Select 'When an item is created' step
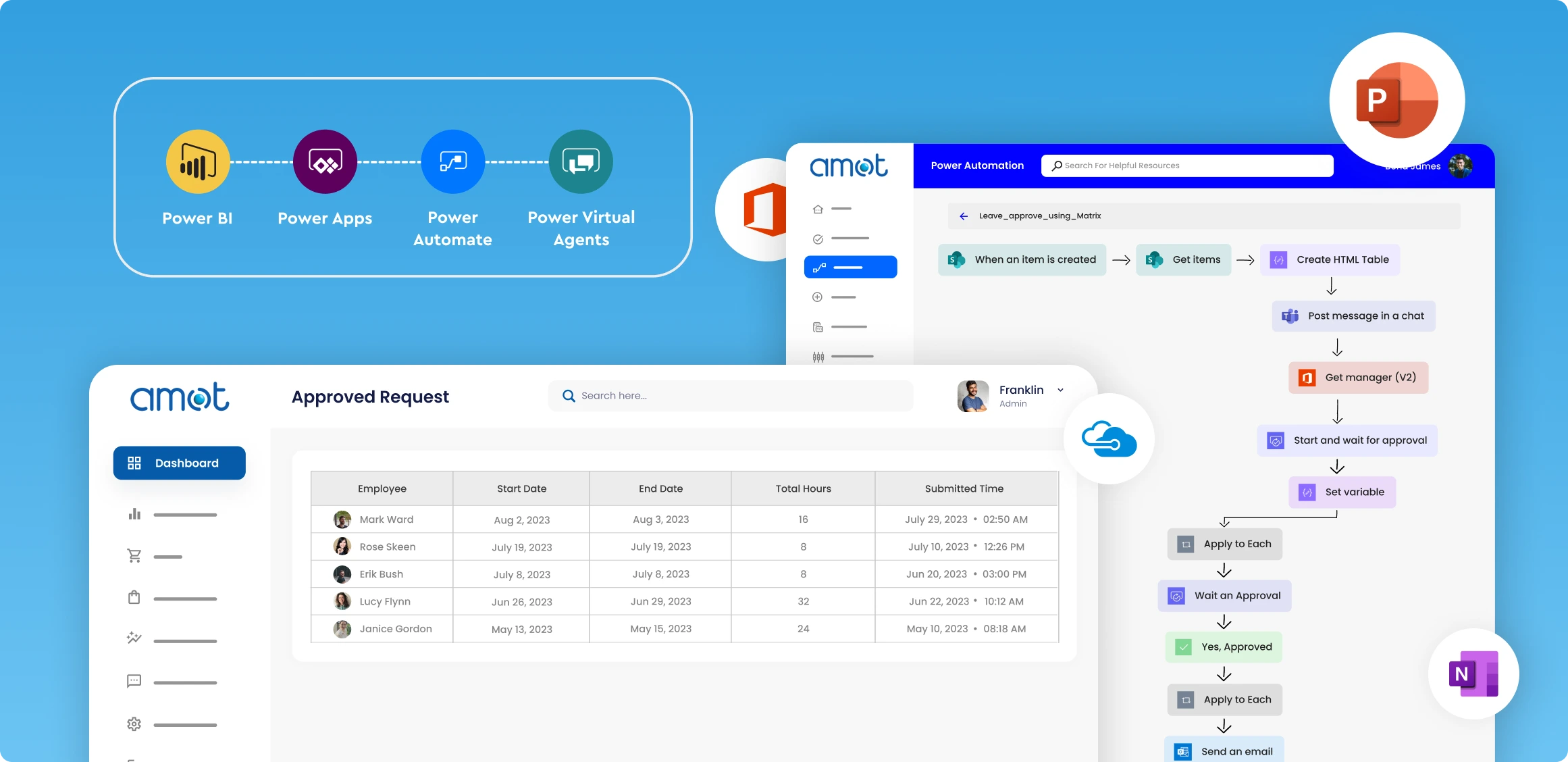 [x=1022, y=259]
